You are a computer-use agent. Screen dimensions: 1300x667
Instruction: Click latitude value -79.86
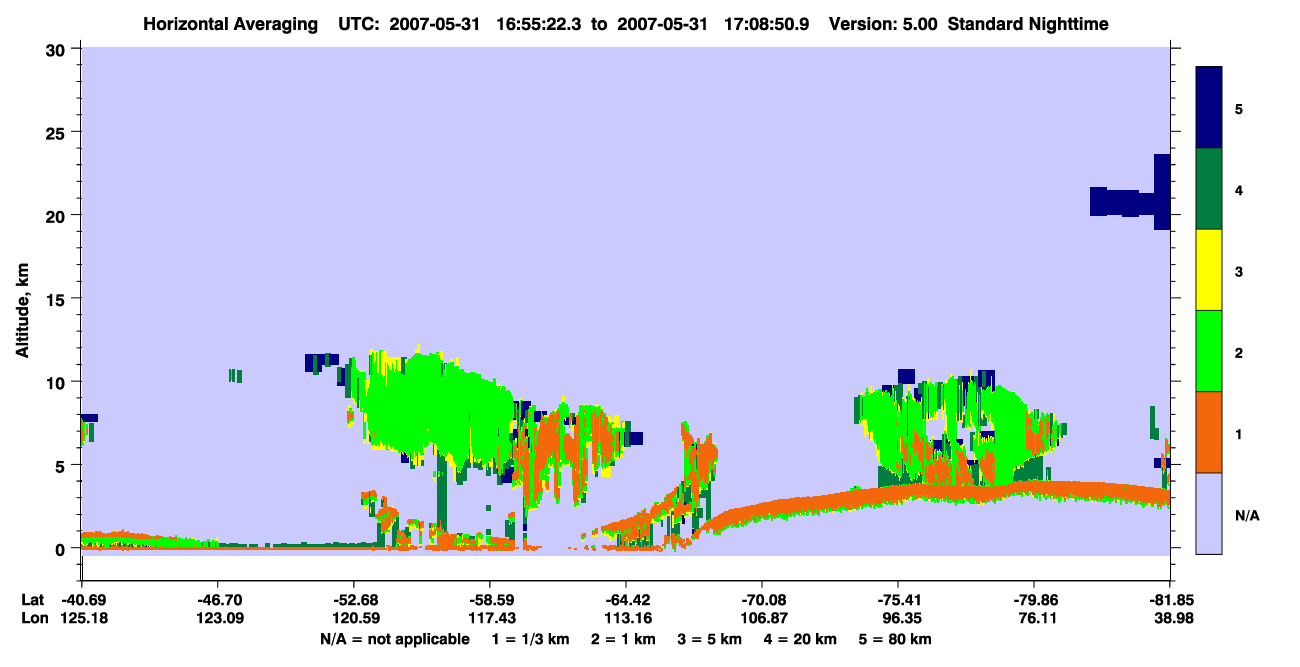pos(1034,600)
